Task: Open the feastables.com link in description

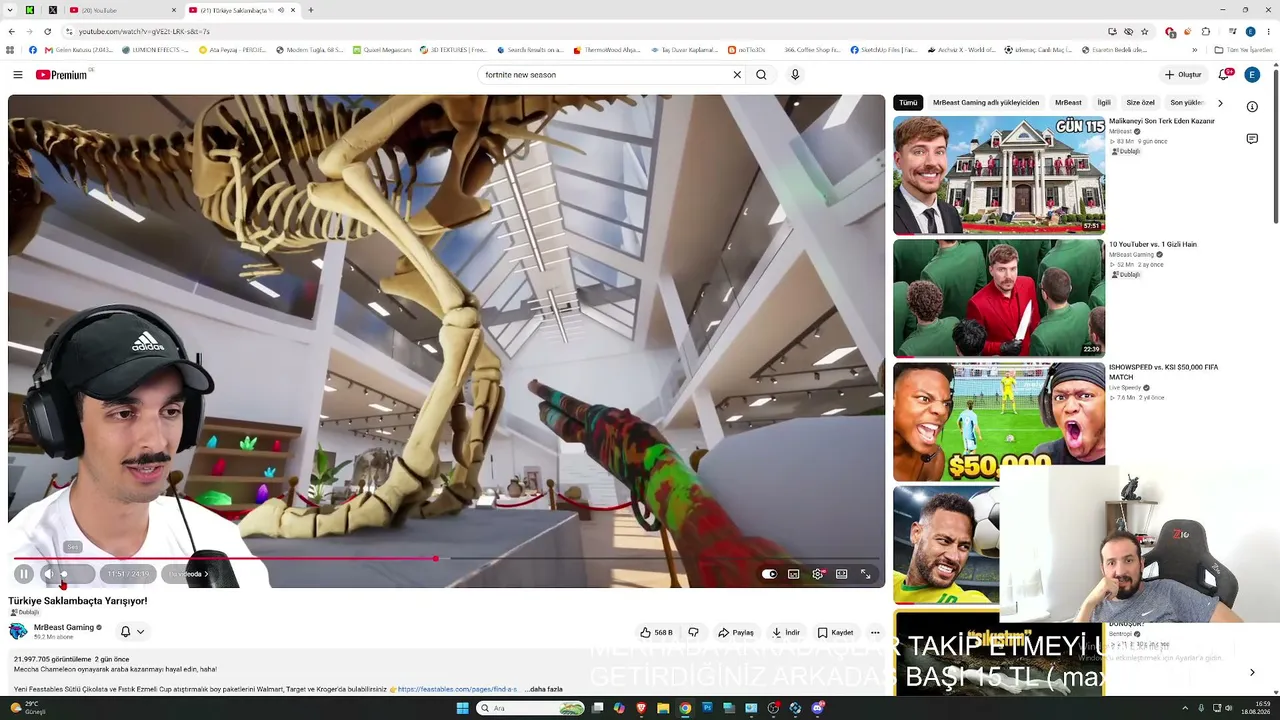Action: [x=457, y=689]
